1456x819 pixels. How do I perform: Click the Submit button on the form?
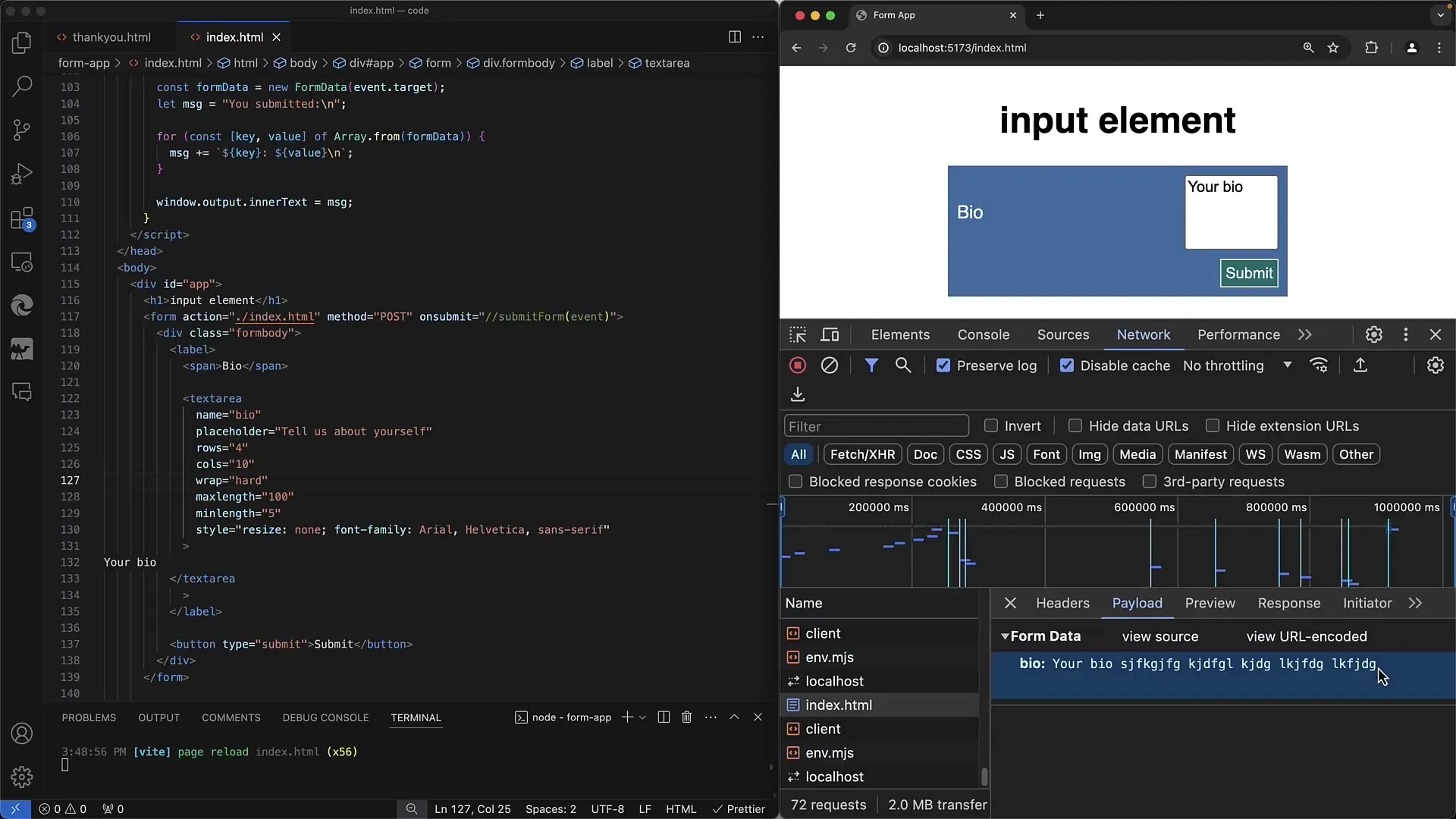coord(1248,272)
